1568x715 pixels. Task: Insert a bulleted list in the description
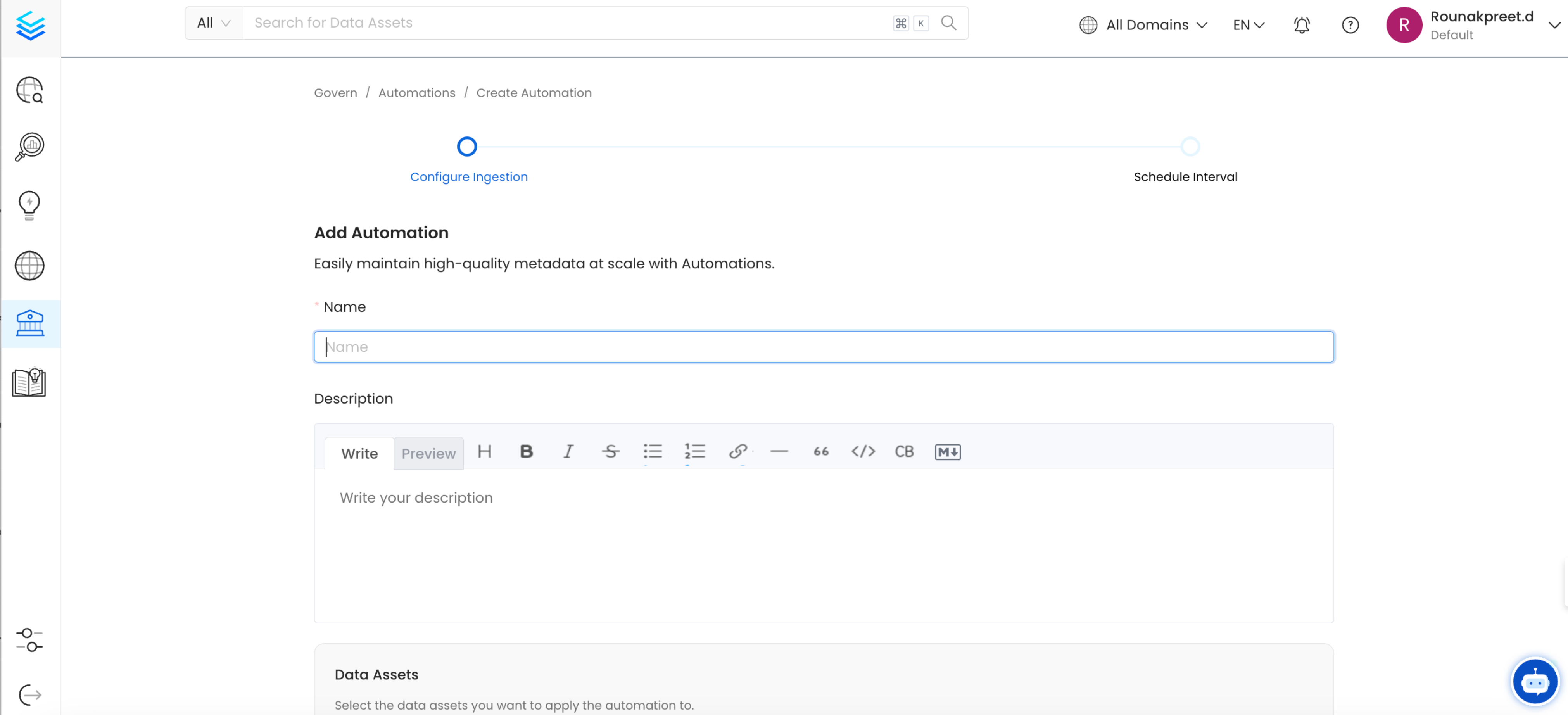653,451
